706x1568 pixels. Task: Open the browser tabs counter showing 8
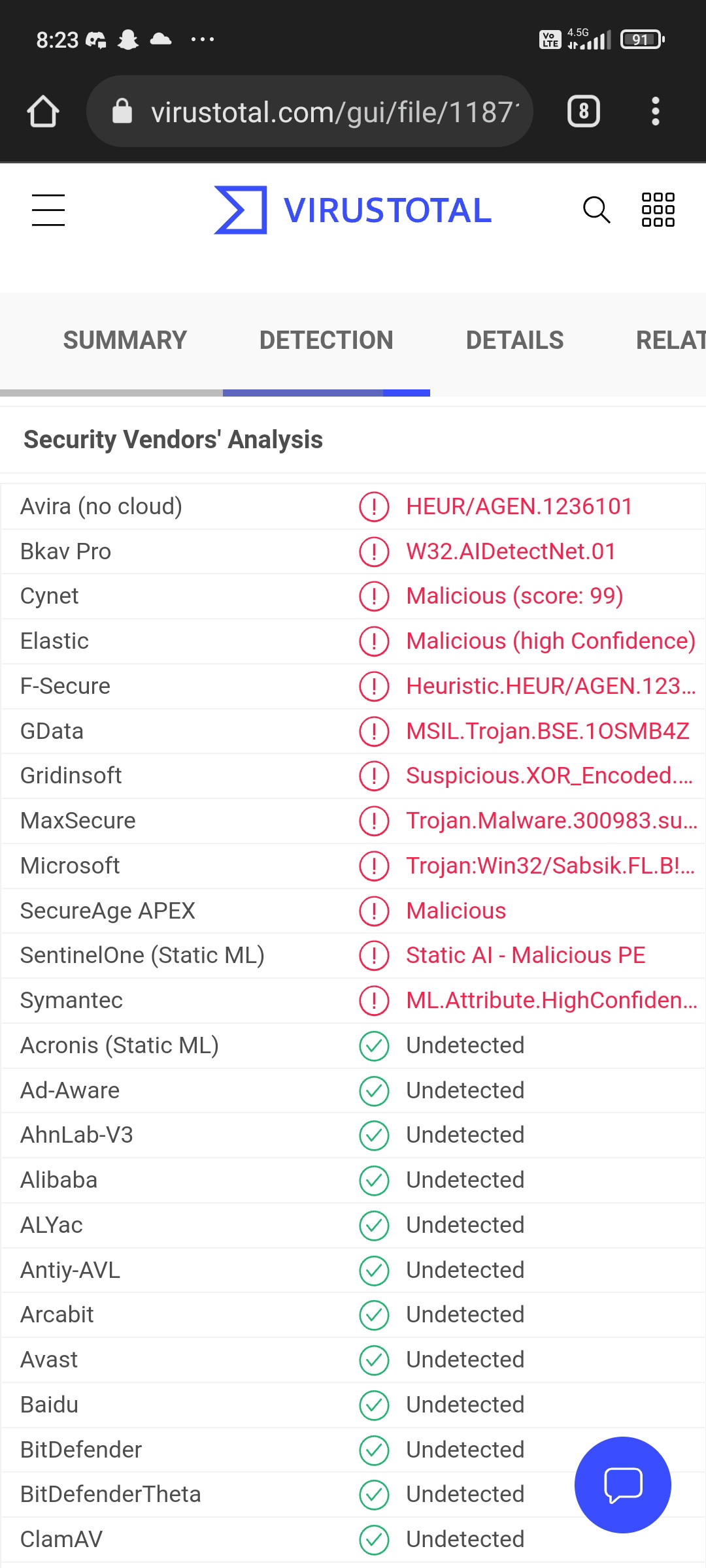584,111
